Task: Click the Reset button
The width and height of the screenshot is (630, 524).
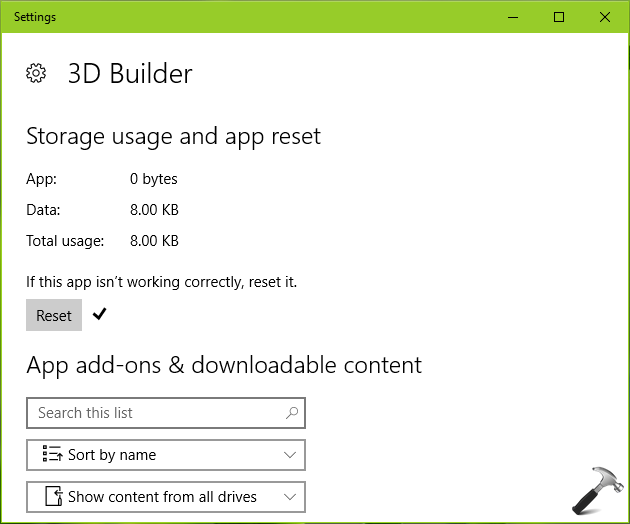Action: [x=54, y=315]
